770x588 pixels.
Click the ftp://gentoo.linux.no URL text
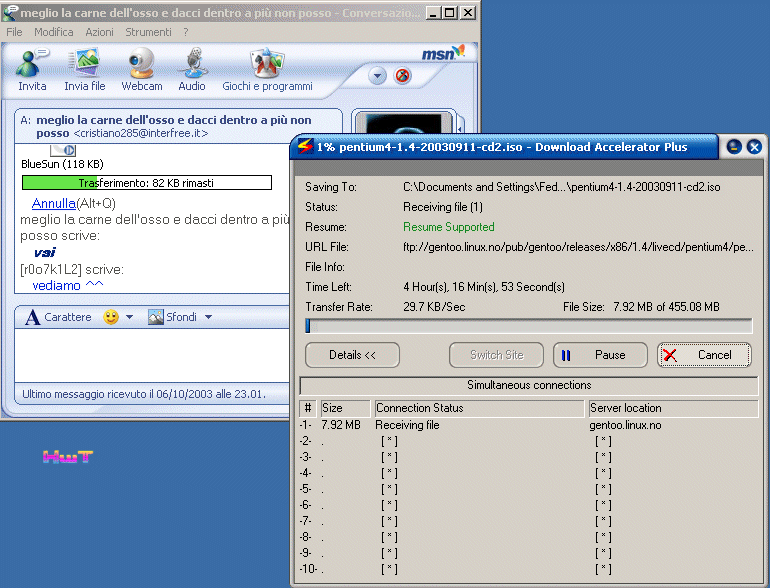tap(578, 247)
